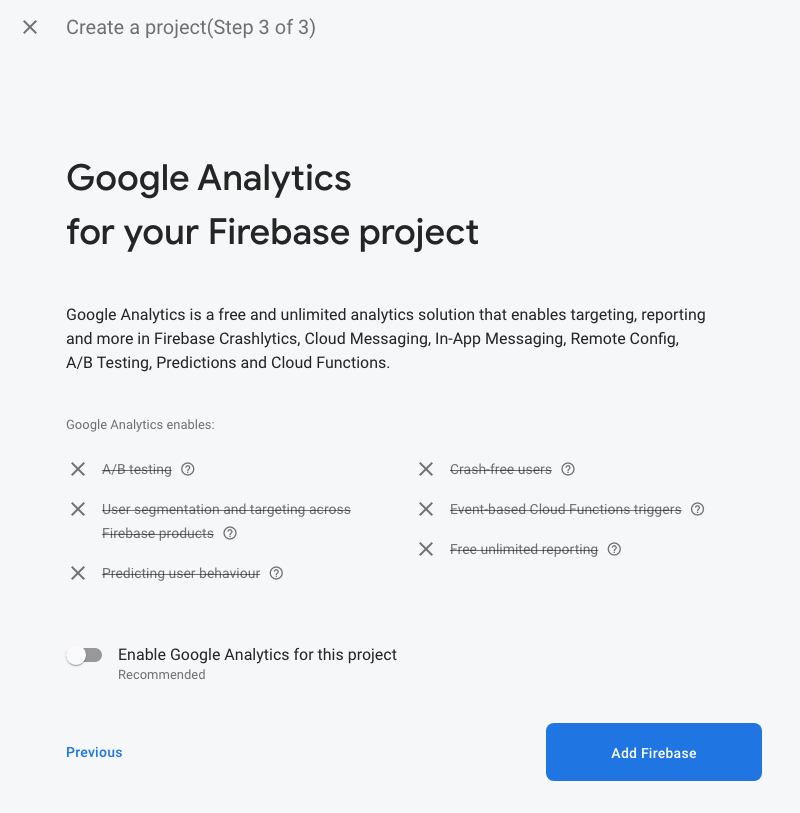Click the Enable Google Analytics label text
Screen dimensions: 800x813
pyautogui.click(x=257, y=654)
